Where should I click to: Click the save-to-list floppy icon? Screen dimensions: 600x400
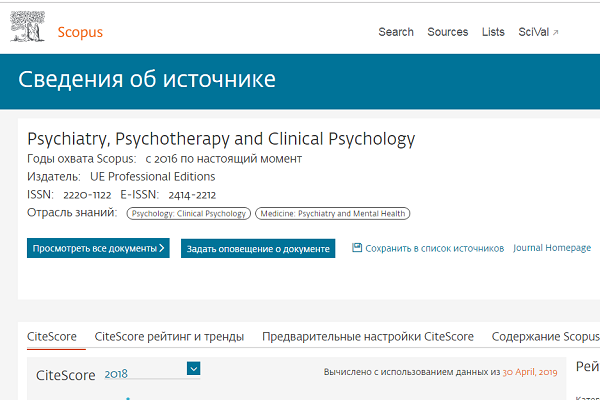point(357,248)
